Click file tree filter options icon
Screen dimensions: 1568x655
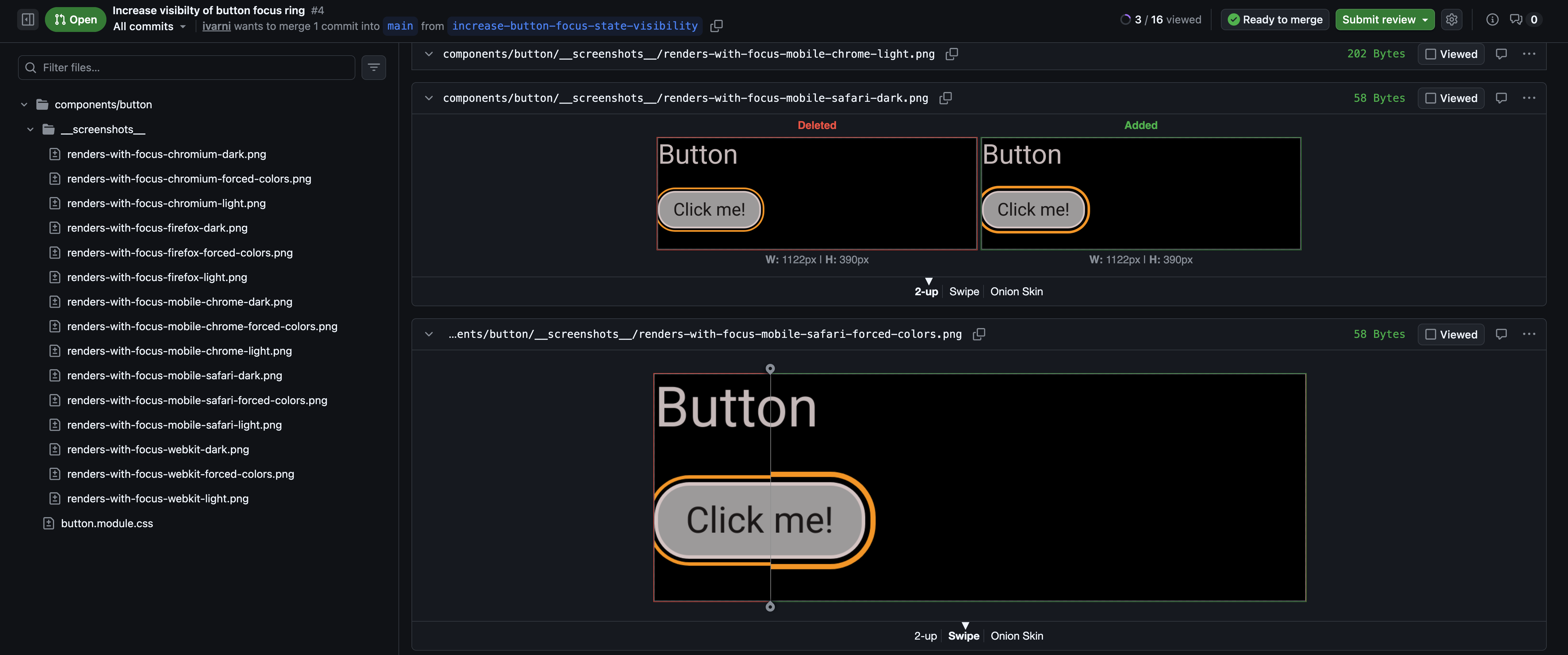(x=374, y=67)
